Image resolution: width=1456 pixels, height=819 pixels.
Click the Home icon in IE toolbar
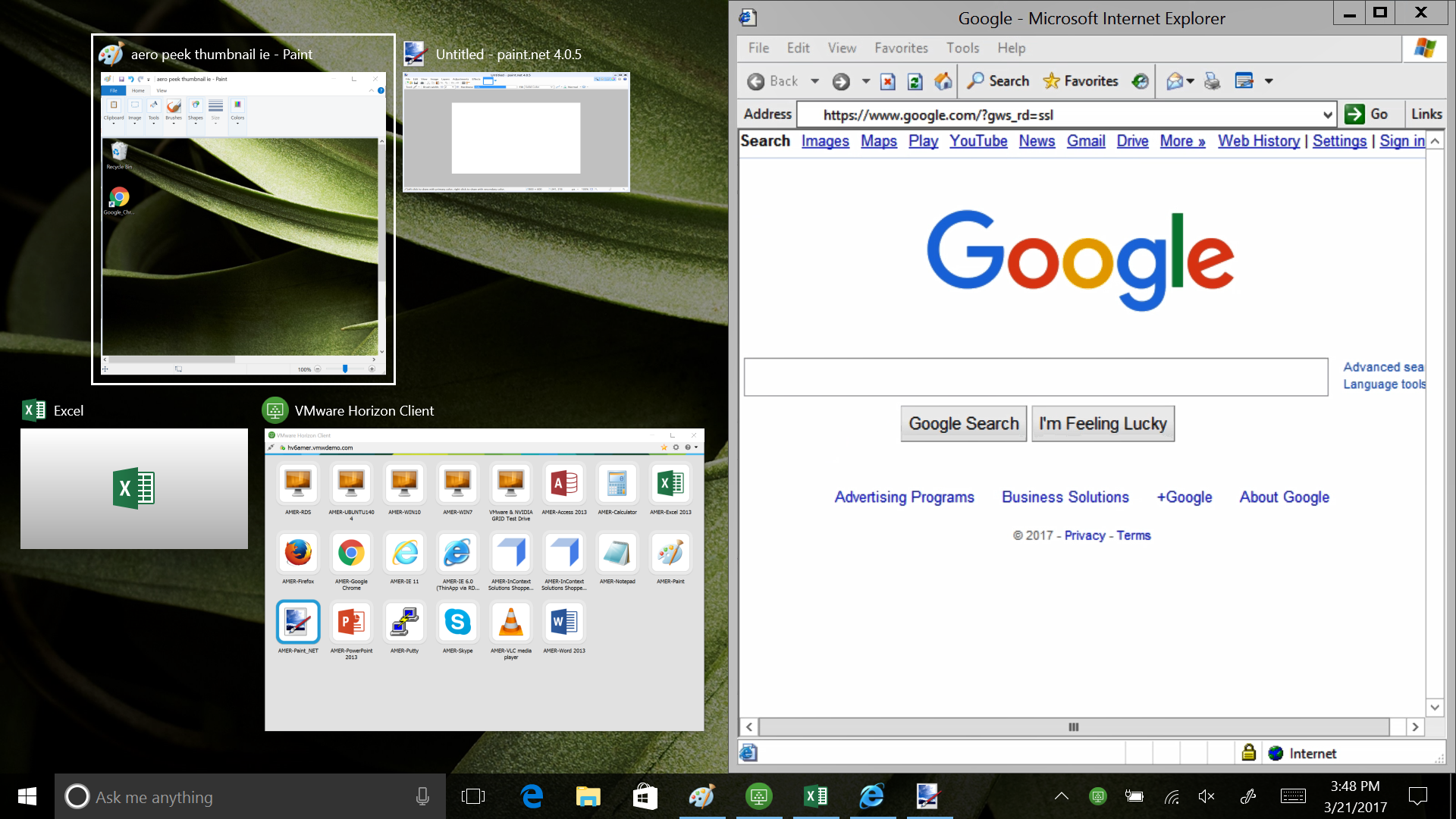pos(943,81)
